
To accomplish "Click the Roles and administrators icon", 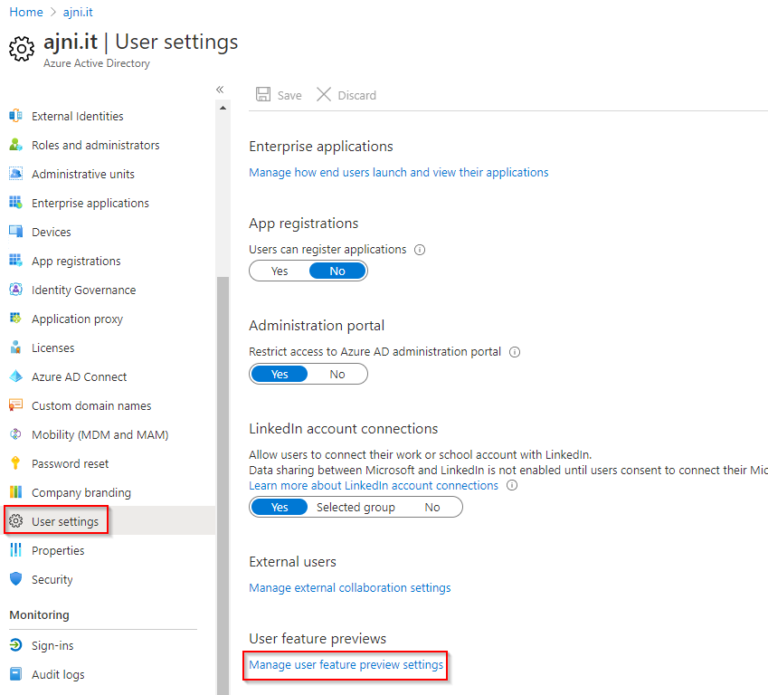I will 16,145.
